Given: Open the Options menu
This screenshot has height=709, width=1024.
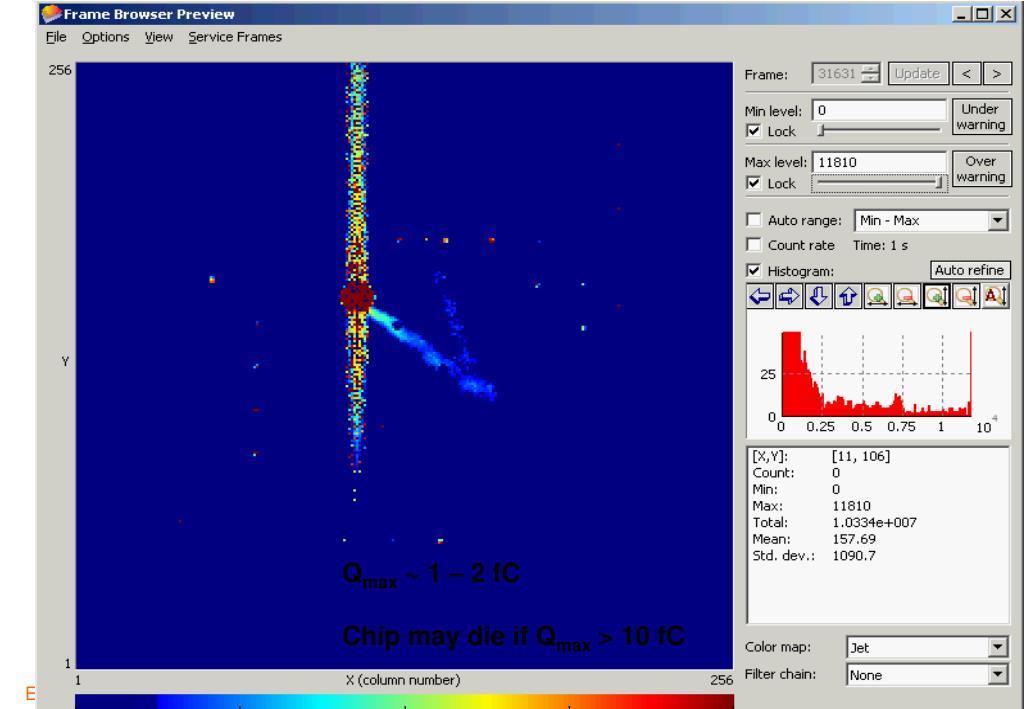Looking at the screenshot, I should tap(105, 37).
